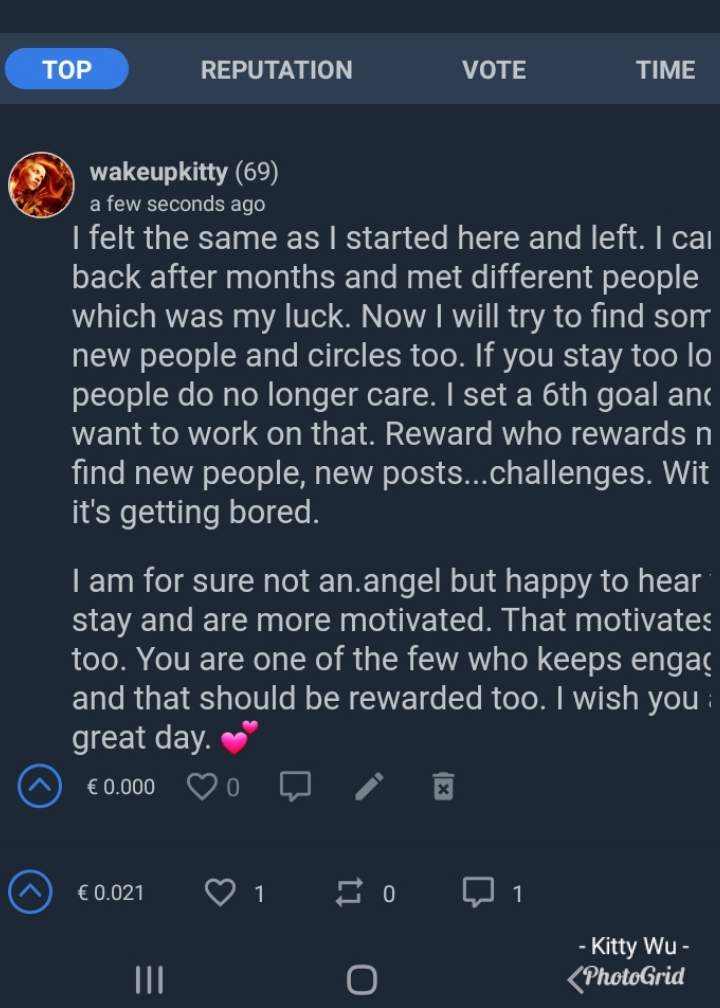The width and height of the screenshot is (720, 1008).
Task: Edit the comment with pencil icon
Action: (369, 788)
